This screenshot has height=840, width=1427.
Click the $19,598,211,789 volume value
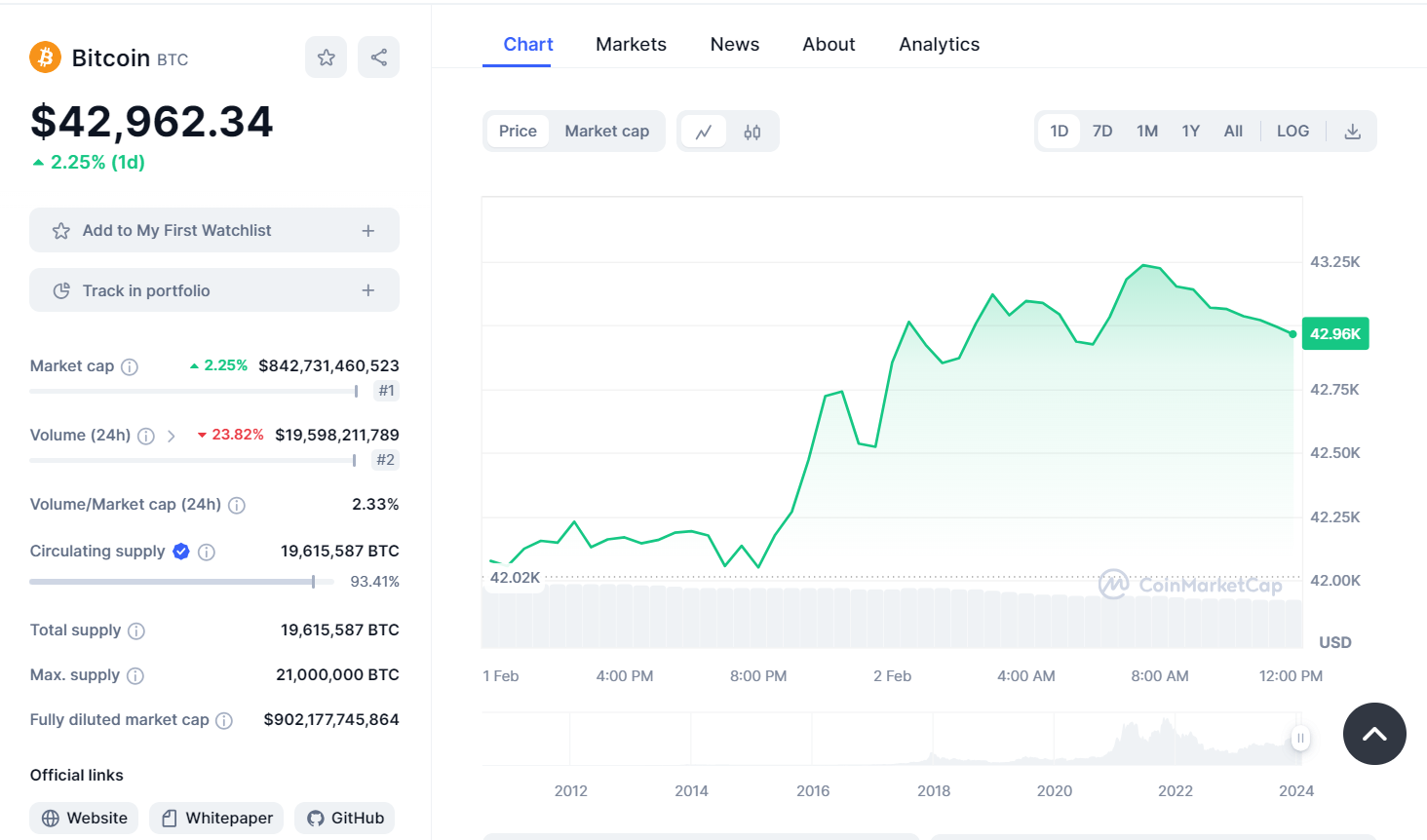click(337, 436)
